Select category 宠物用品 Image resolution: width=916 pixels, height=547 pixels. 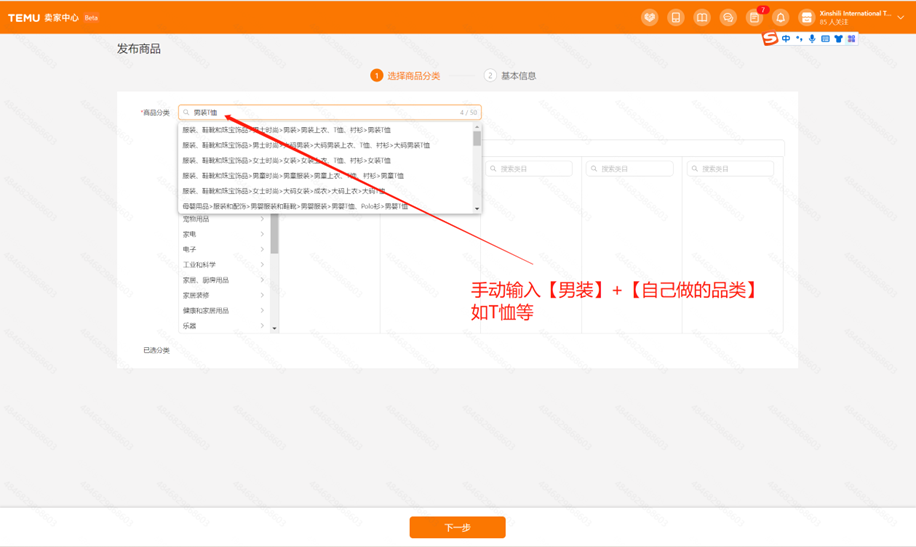click(196, 219)
